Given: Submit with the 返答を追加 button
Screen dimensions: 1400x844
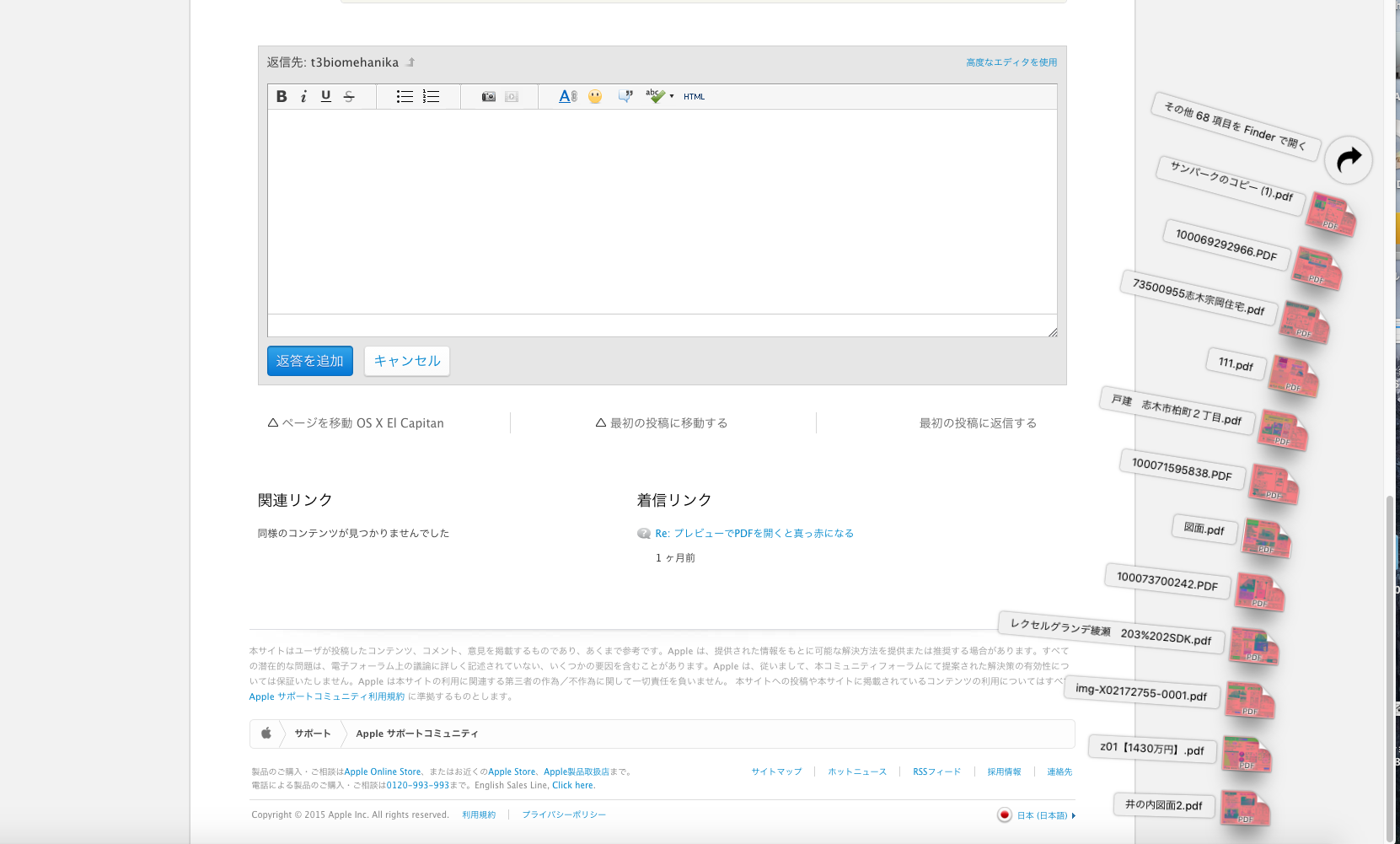Looking at the screenshot, I should (310, 361).
